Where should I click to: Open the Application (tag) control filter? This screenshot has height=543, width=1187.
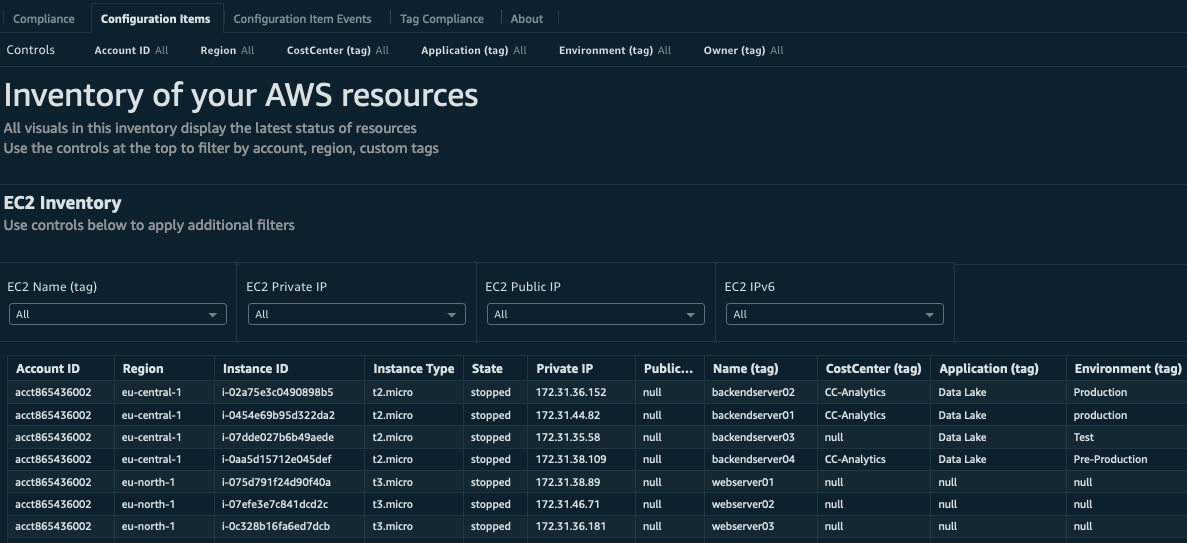(x=473, y=51)
